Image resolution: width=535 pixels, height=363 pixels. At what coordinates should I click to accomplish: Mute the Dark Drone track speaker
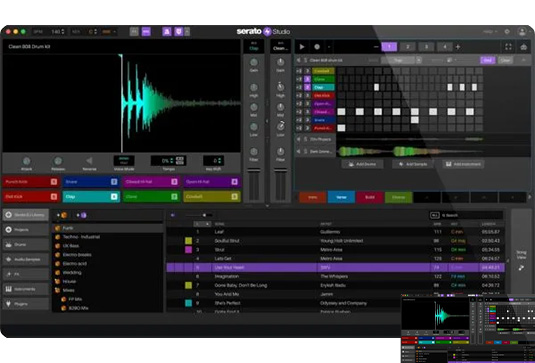pyautogui.click(x=299, y=151)
